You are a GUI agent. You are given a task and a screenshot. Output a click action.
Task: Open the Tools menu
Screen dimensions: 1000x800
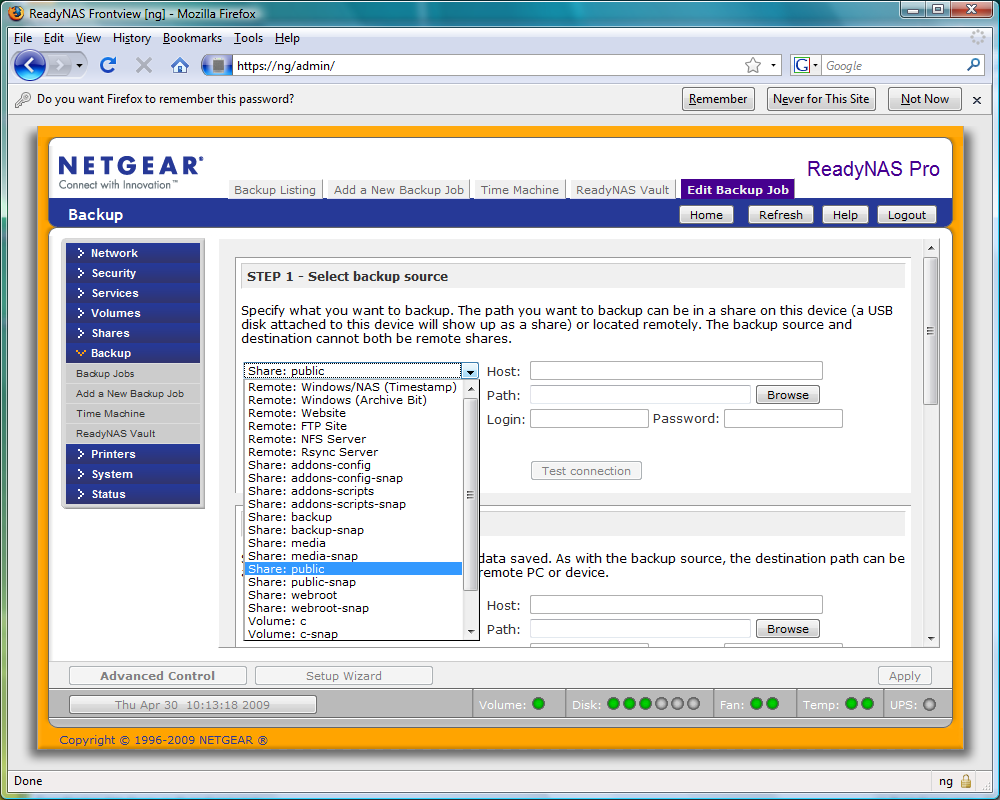[248, 38]
